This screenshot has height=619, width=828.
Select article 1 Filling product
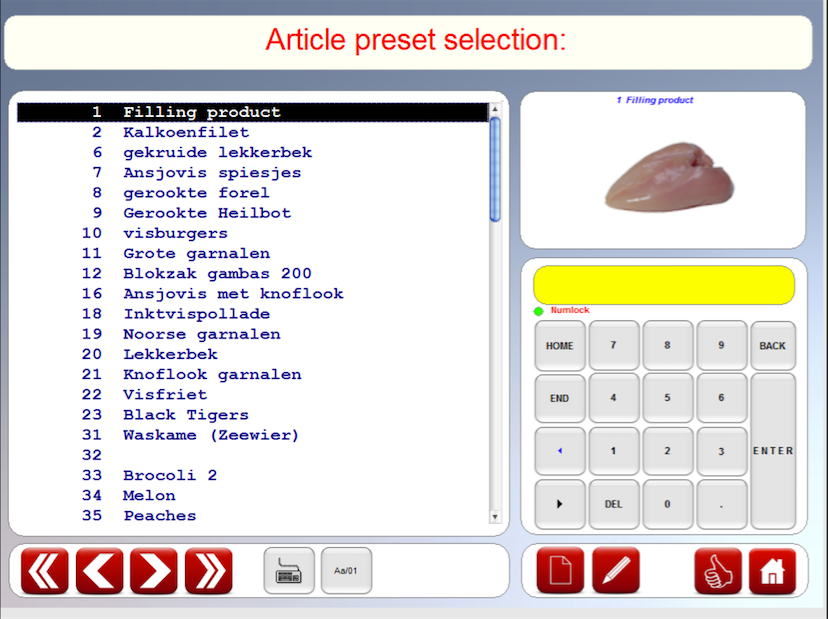point(253,112)
